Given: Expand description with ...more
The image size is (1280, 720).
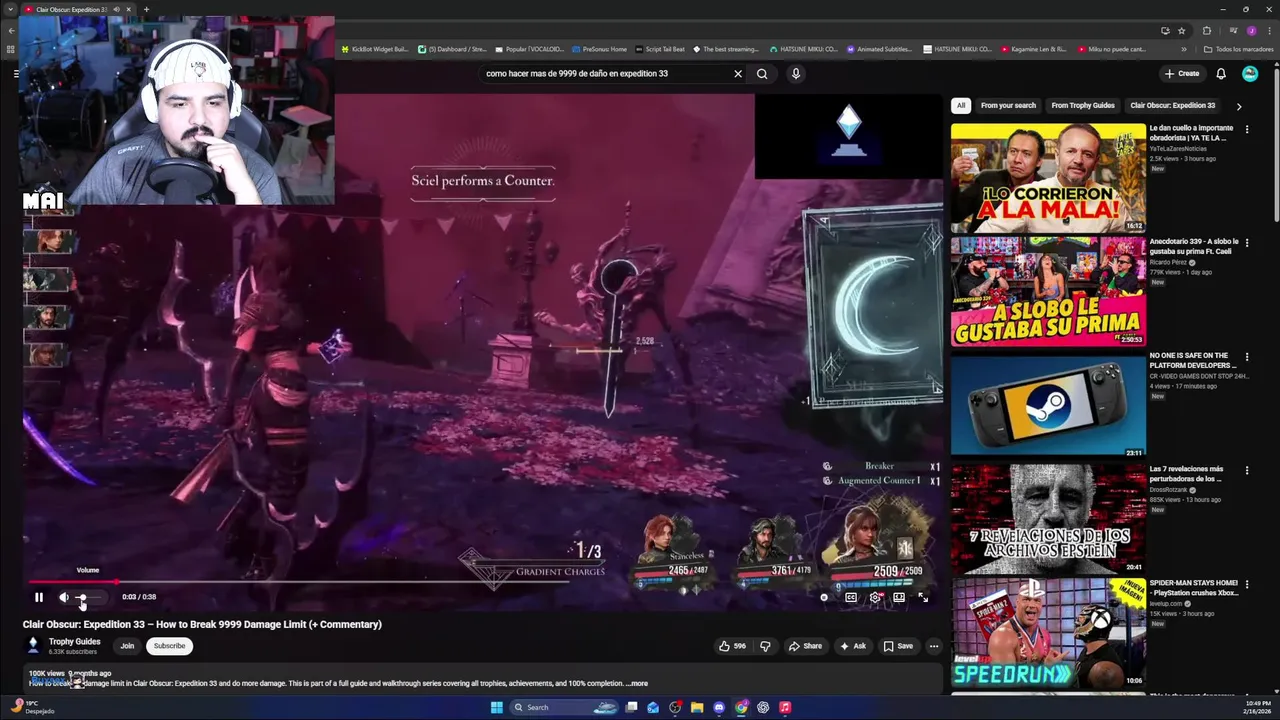Looking at the screenshot, I should click(637, 684).
